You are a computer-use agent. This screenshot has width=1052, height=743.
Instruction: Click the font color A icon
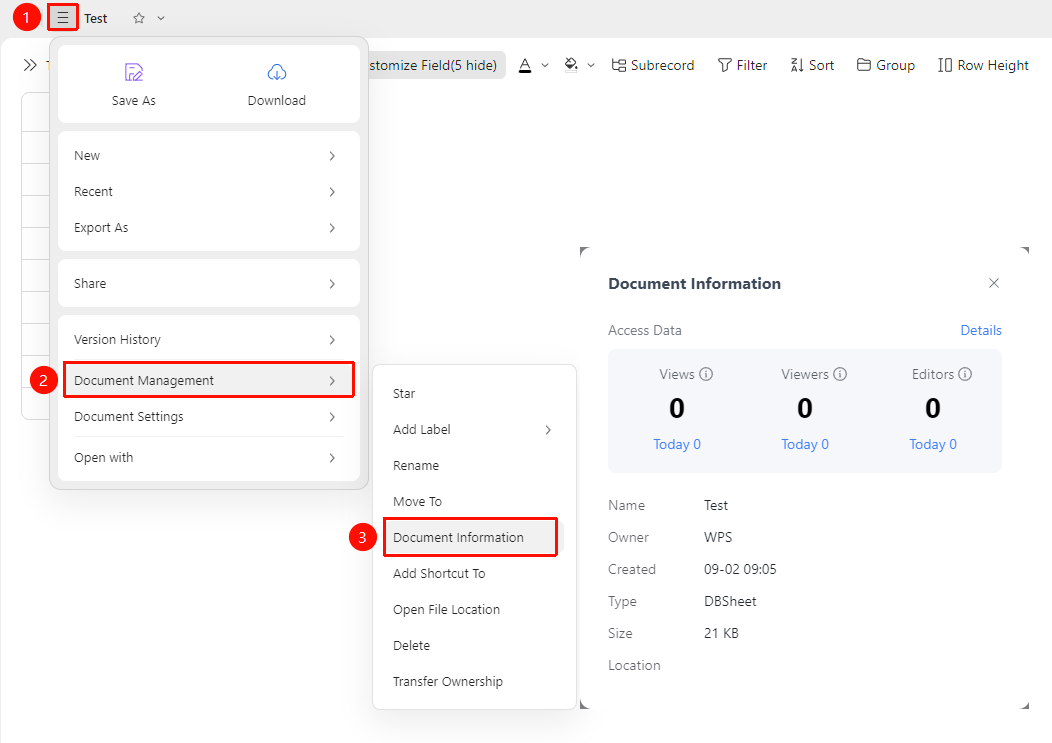(525, 65)
